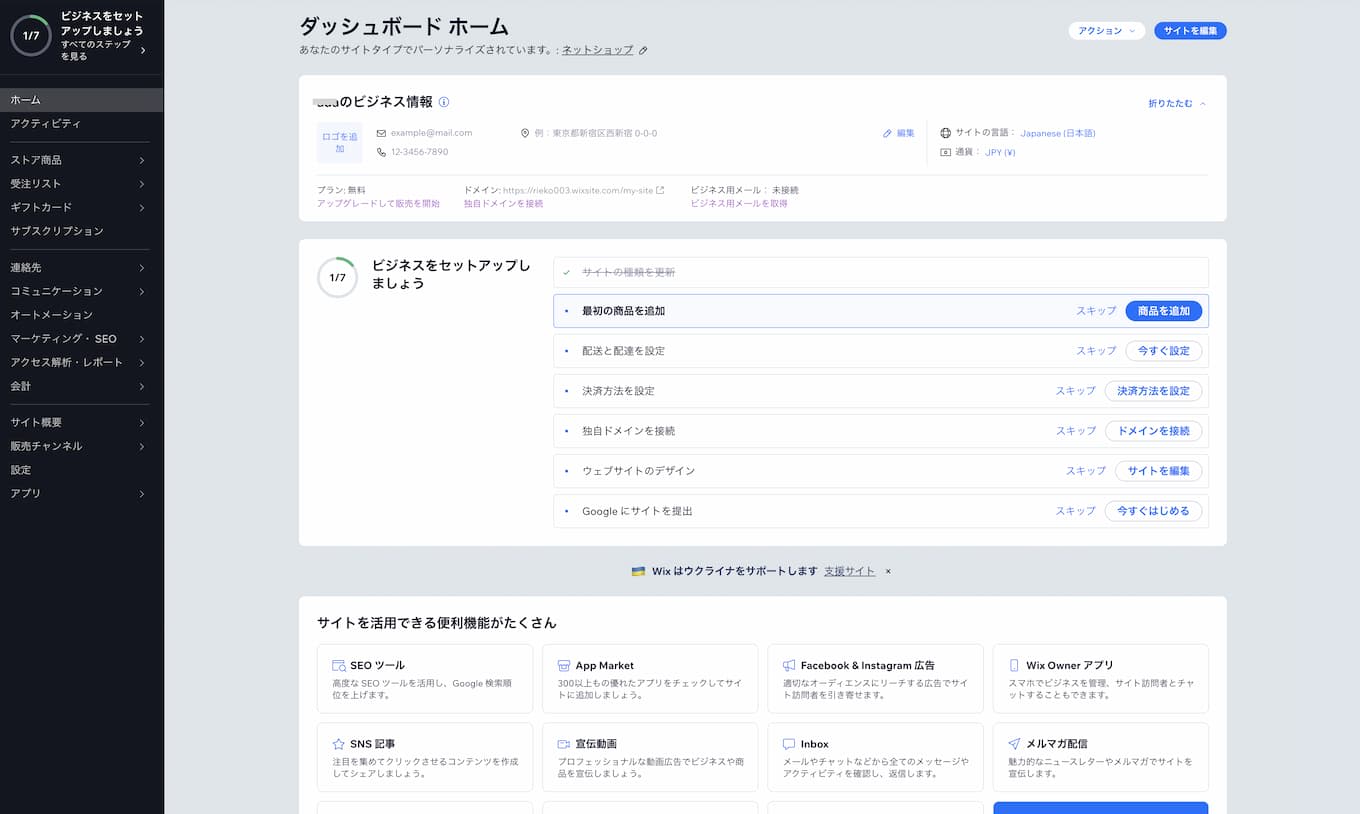Expand the 販売チャンネル sidebar menu

pyautogui.click(x=142, y=446)
